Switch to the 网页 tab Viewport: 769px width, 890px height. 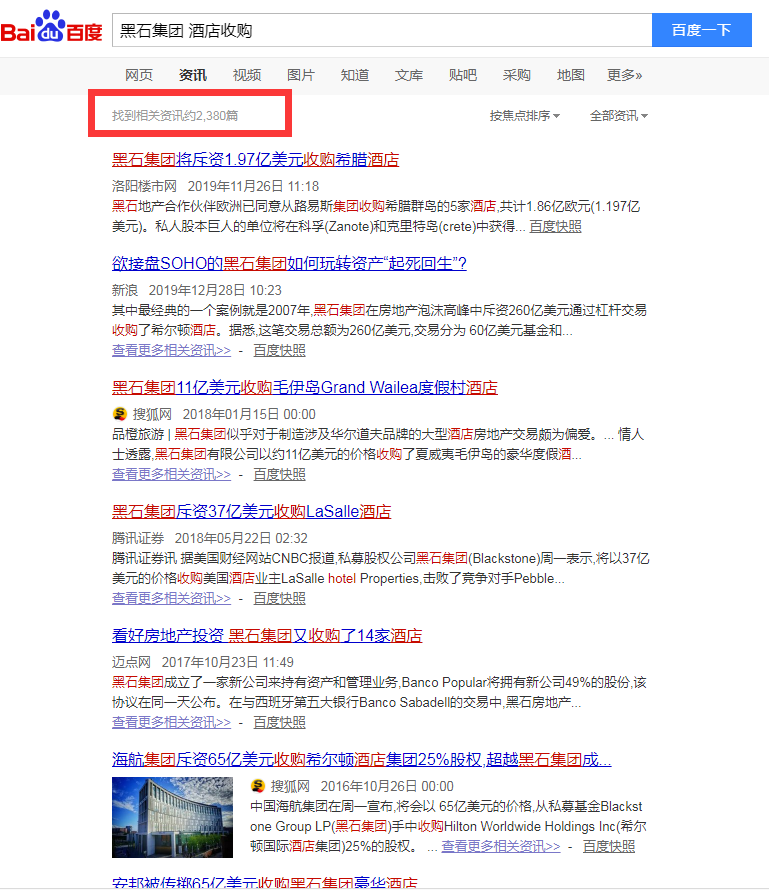tap(139, 75)
